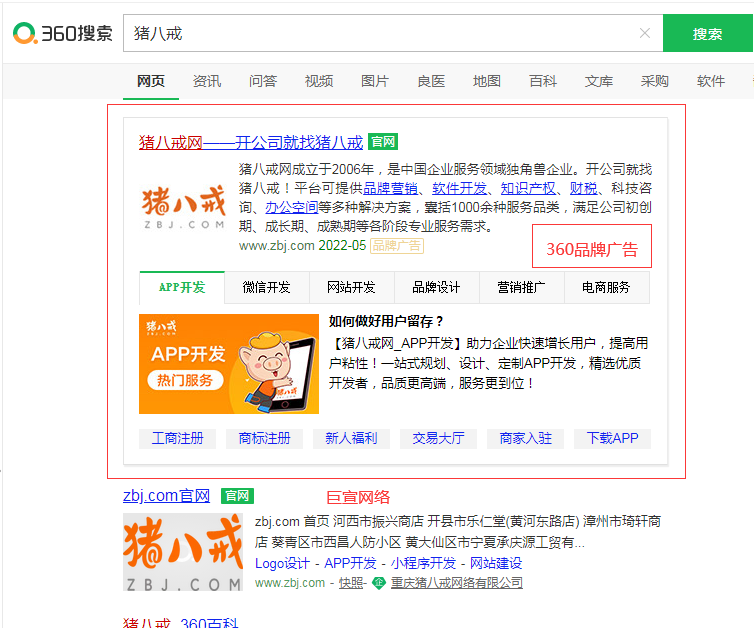Follow the 软件开发 link
This screenshot has width=754, height=628.
click(x=459, y=188)
